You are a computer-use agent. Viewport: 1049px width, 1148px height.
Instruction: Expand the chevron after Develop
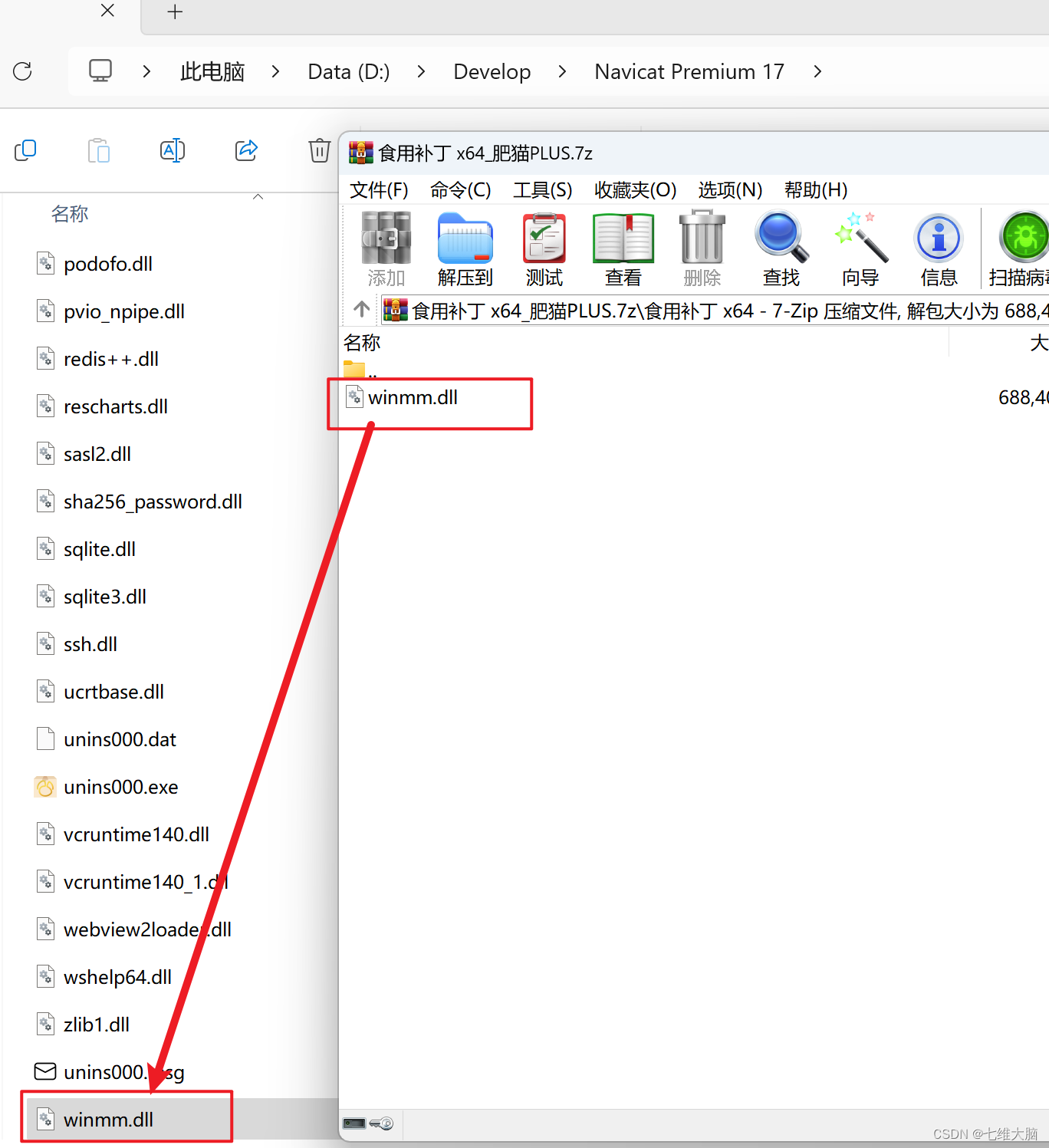click(x=562, y=71)
